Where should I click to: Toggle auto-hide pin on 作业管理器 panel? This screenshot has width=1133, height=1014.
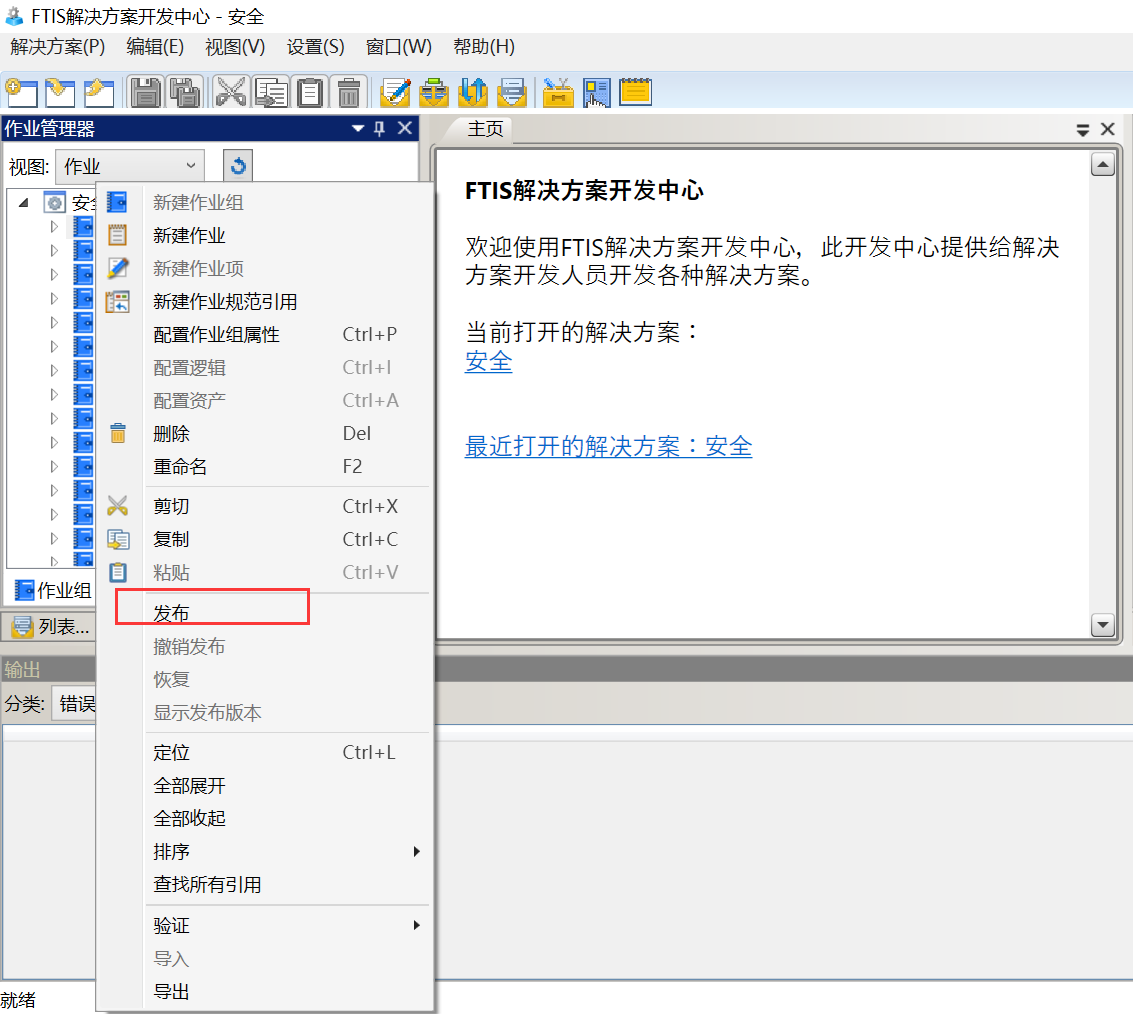click(379, 128)
